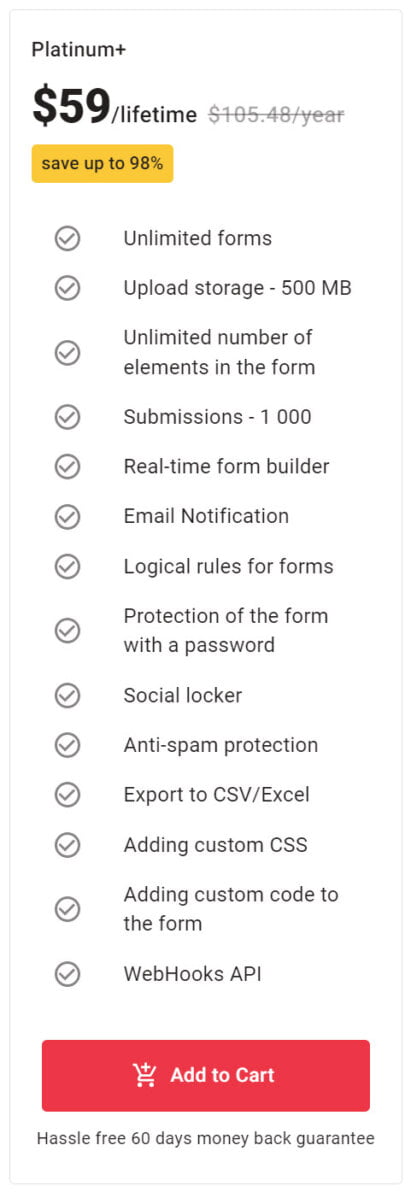The image size is (411, 1192).
Task: Click the check icon next to Upload storage
Action: pyautogui.click(x=68, y=288)
